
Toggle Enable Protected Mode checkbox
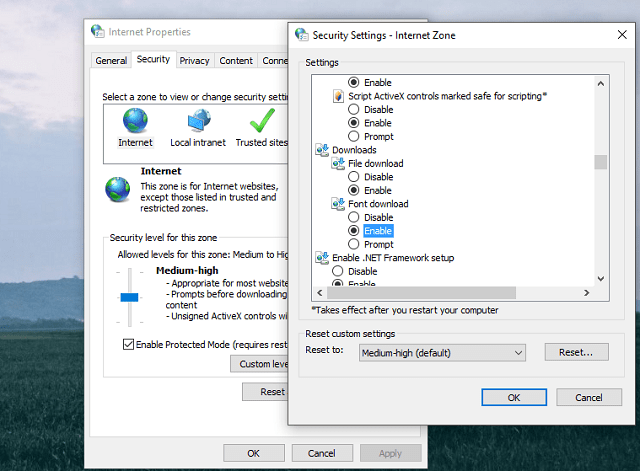pyautogui.click(x=128, y=344)
